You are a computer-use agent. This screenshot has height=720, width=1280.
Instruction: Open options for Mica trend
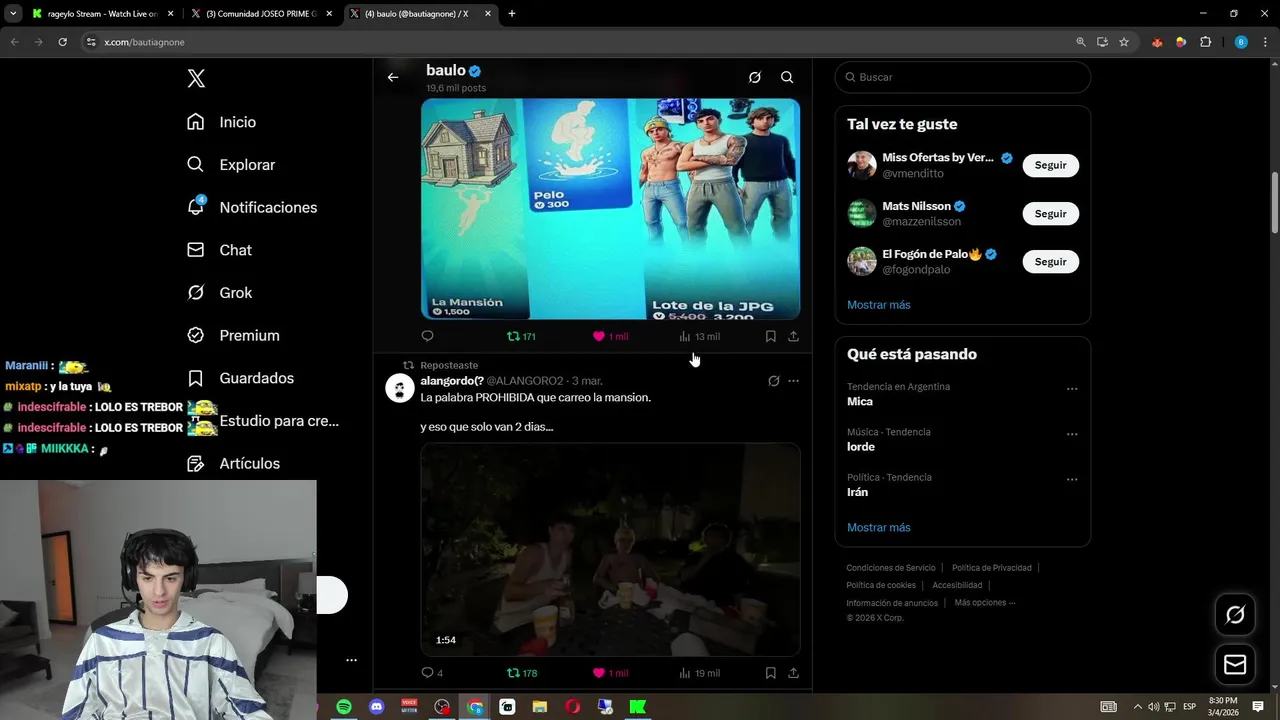click(1072, 389)
